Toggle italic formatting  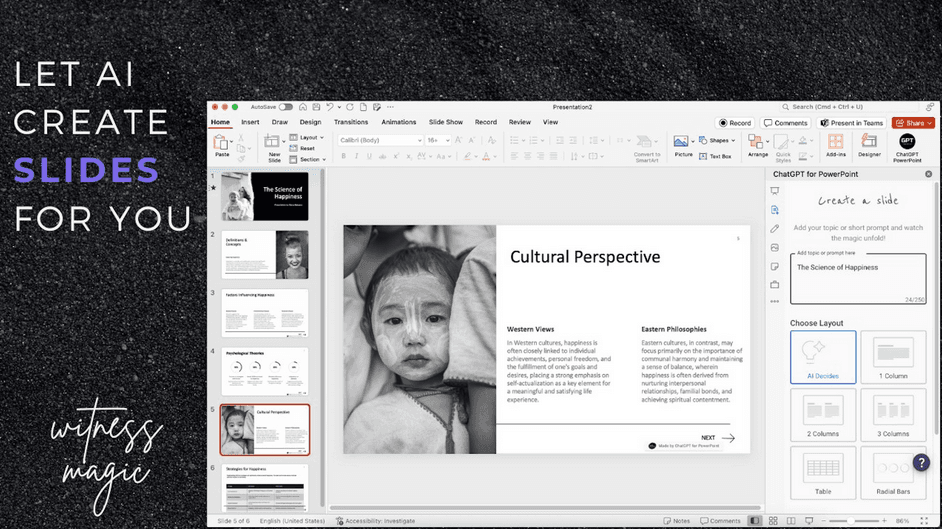(x=356, y=156)
